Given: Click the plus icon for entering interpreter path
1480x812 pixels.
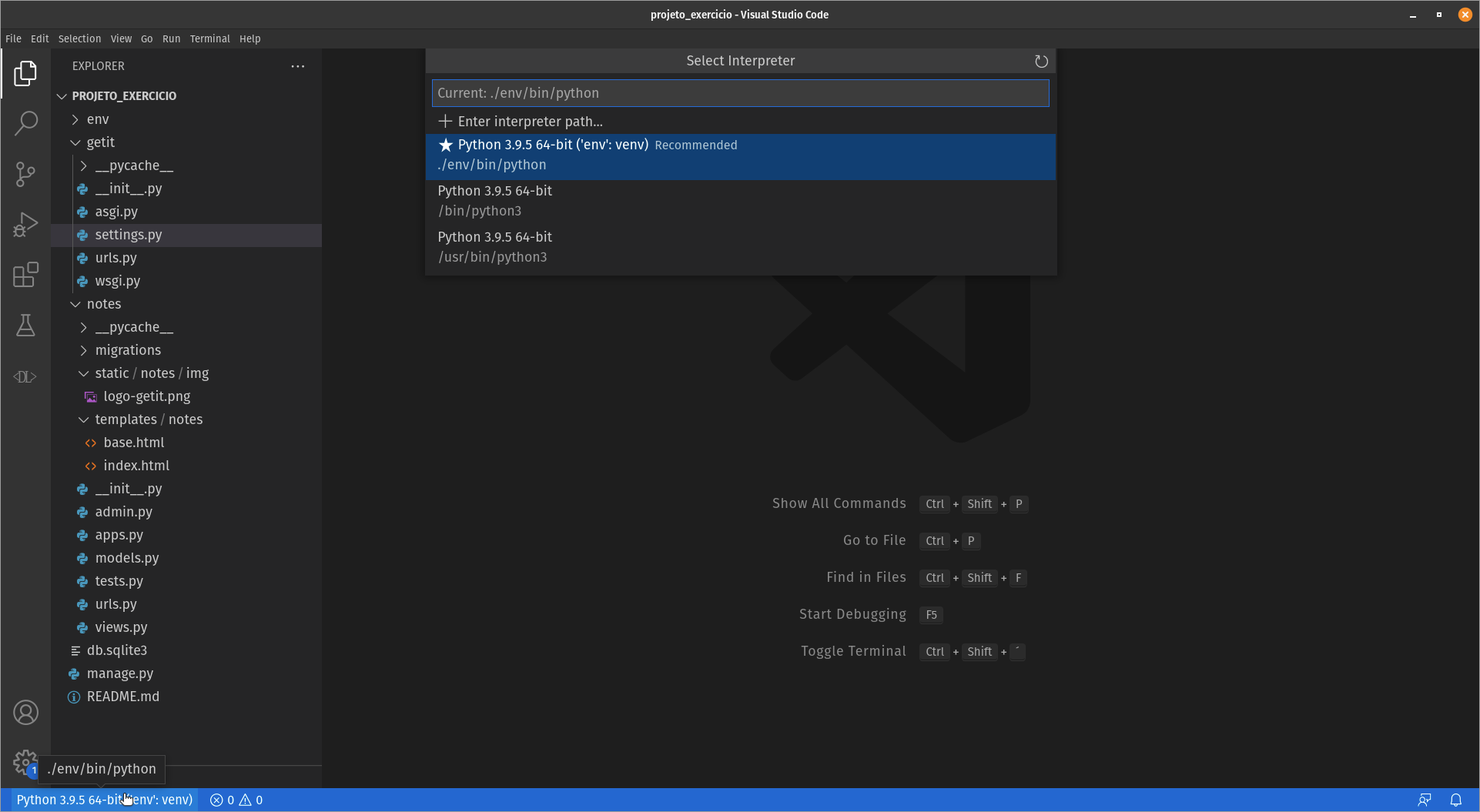Looking at the screenshot, I should click(x=445, y=121).
